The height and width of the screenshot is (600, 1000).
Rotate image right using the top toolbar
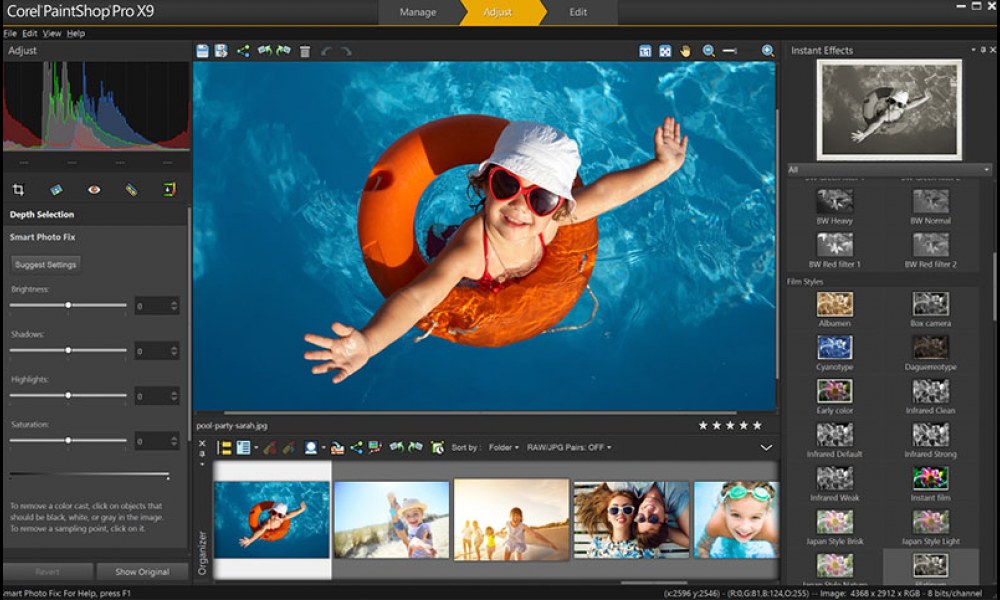coord(283,50)
